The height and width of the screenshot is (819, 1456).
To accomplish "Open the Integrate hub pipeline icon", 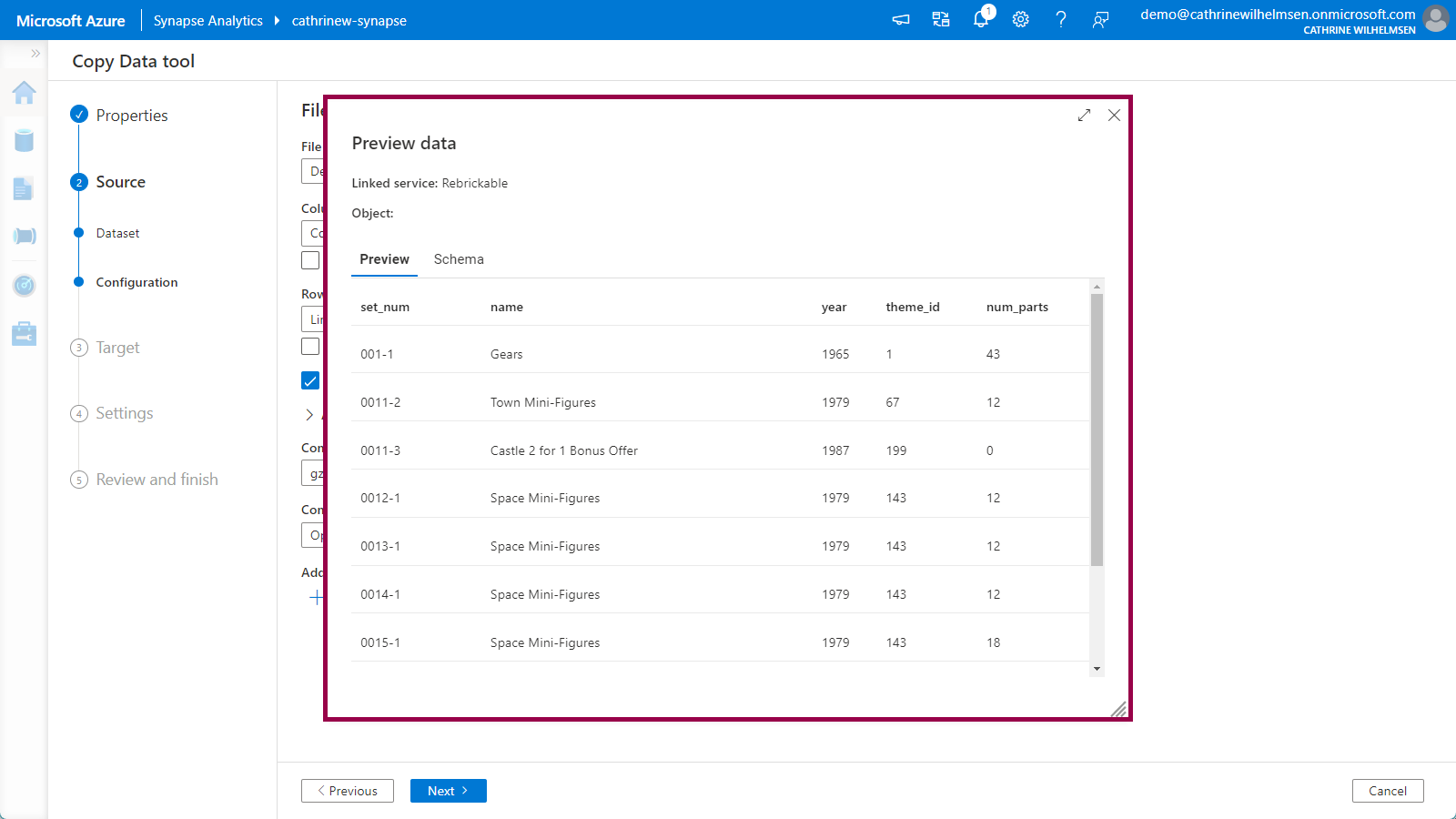I will click(x=25, y=237).
